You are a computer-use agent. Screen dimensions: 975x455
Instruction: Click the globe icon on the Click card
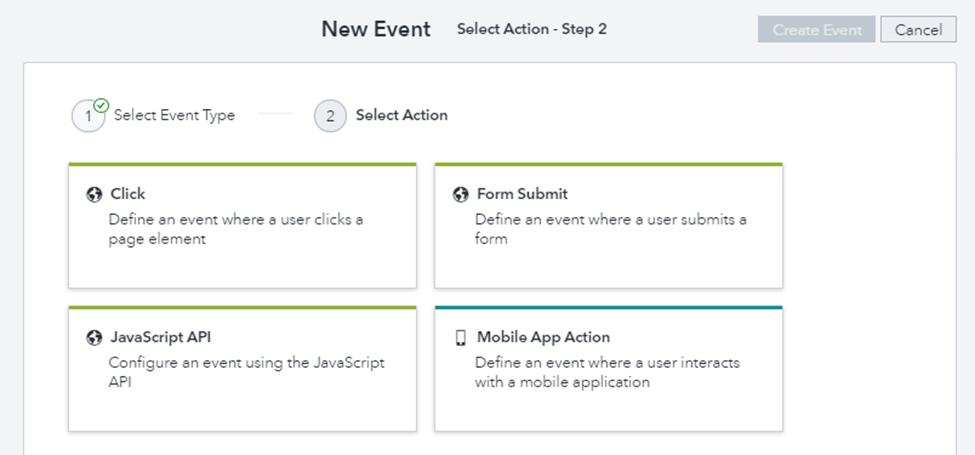(94, 194)
